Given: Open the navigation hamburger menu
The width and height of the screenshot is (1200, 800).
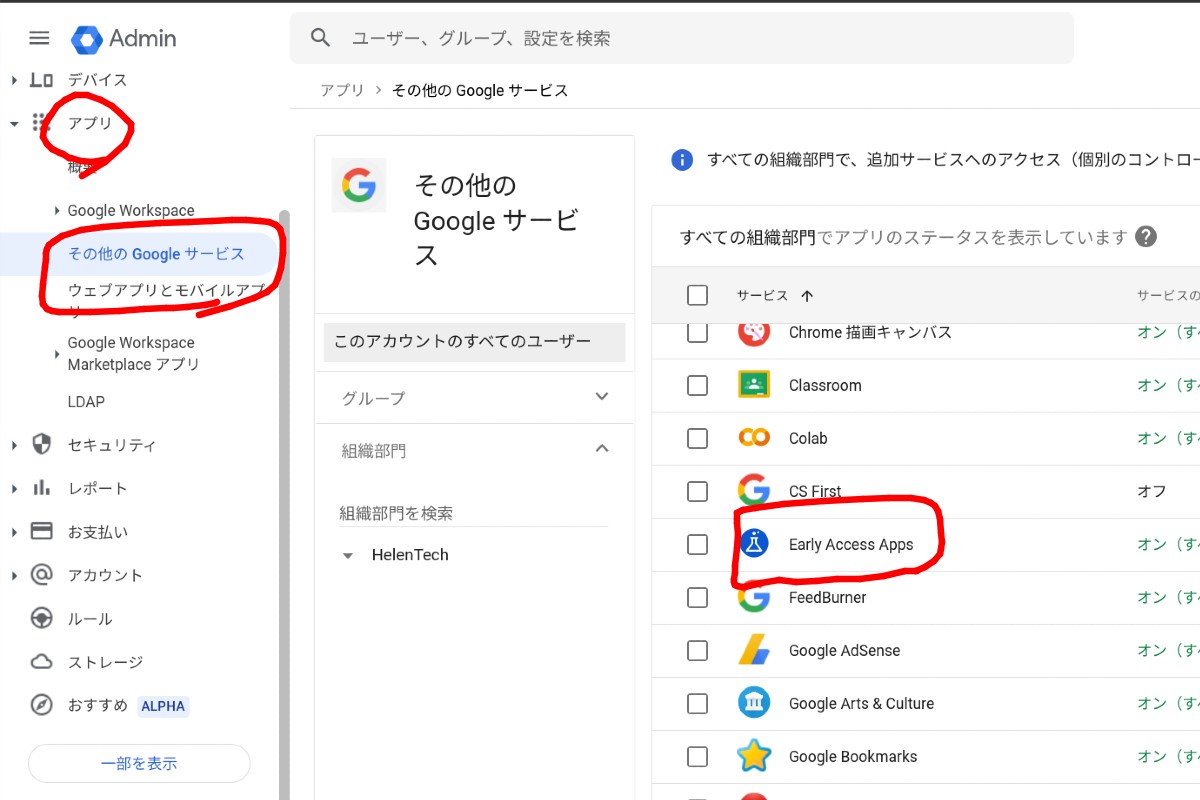Looking at the screenshot, I should [x=38, y=38].
